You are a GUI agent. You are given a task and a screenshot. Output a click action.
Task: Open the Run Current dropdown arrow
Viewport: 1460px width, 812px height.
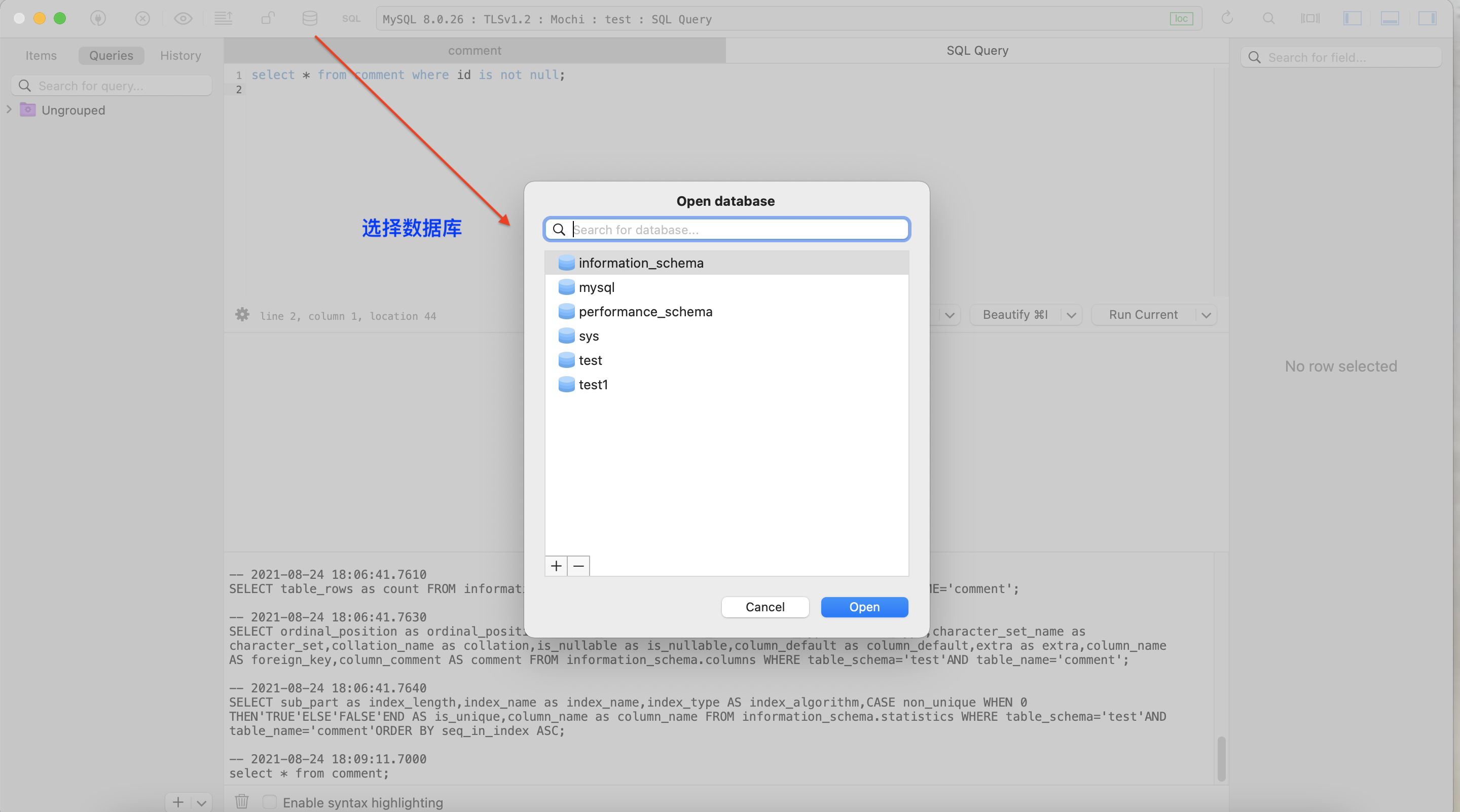(x=1207, y=314)
